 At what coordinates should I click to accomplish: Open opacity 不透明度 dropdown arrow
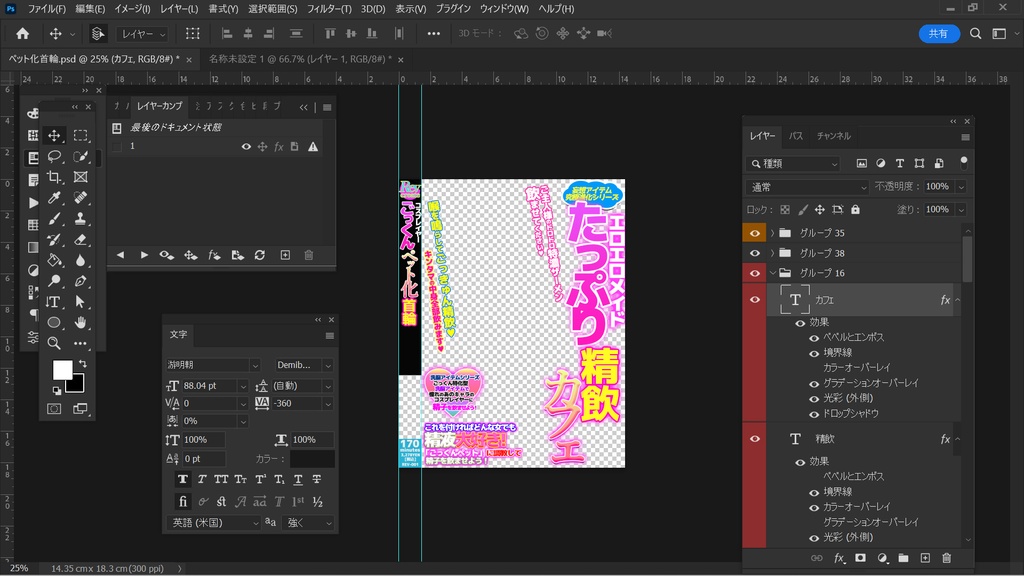point(961,187)
